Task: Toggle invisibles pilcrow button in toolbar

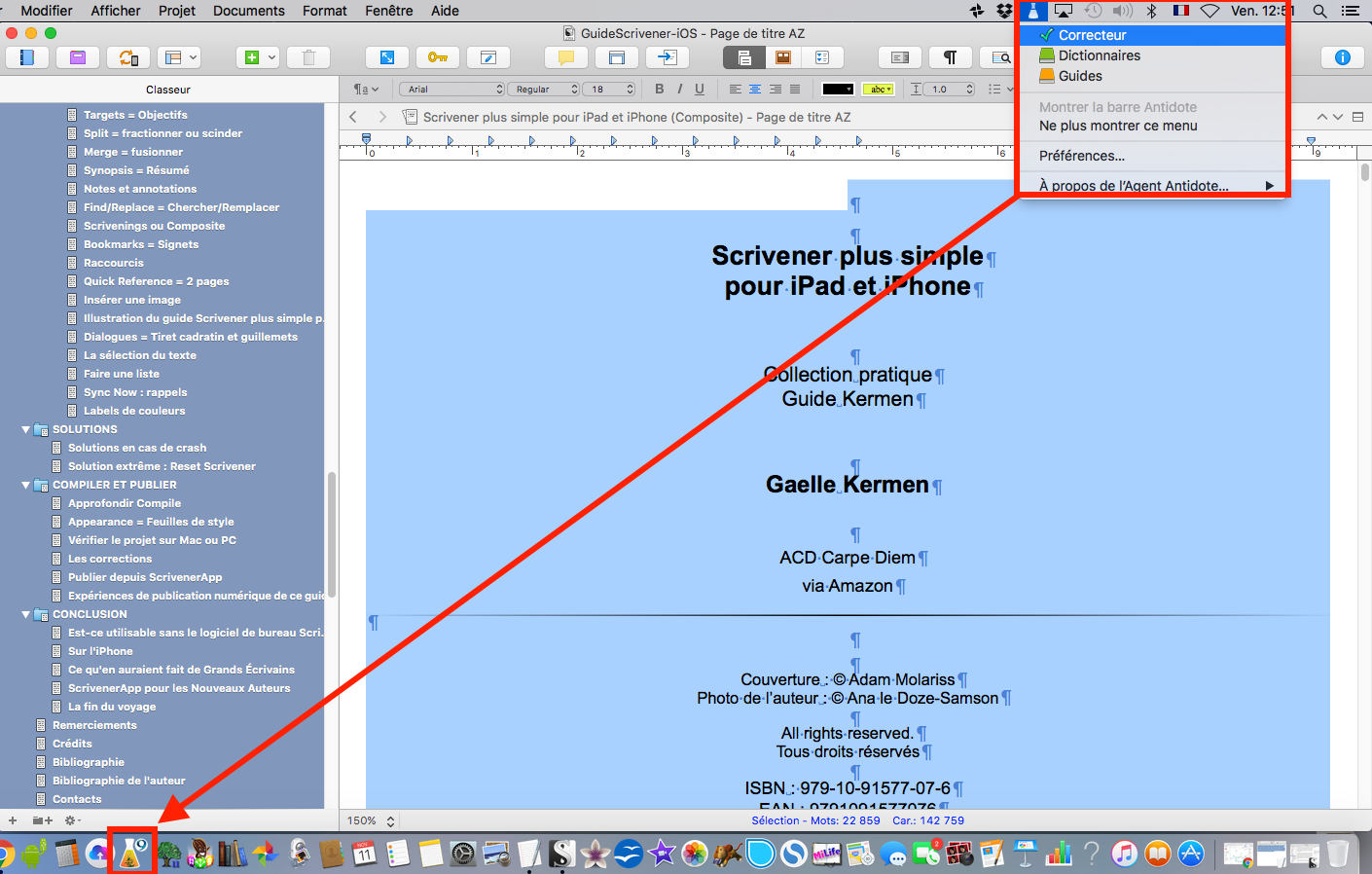Action: coord(950,57)
